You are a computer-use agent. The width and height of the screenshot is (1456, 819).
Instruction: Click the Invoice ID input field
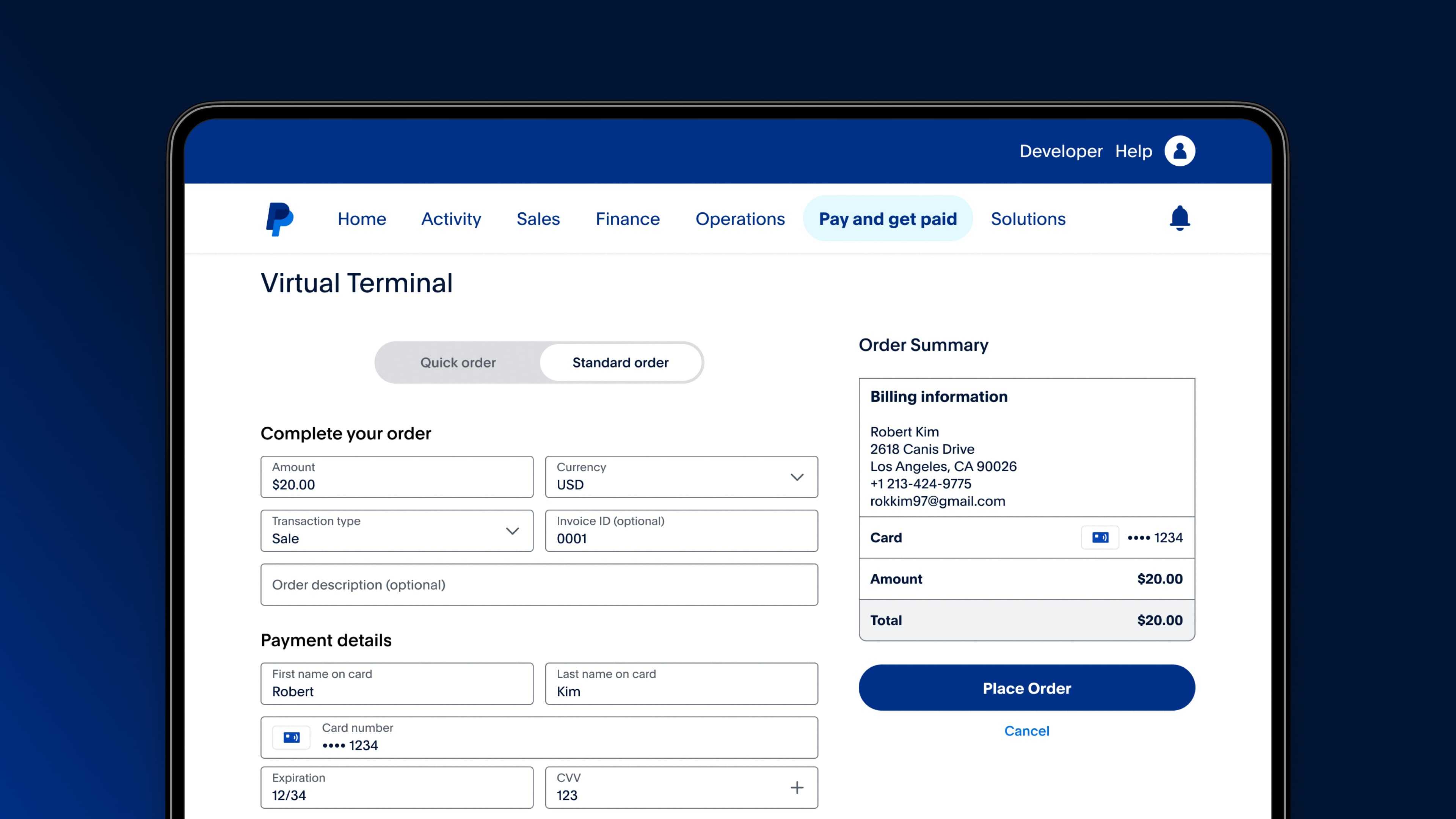[x=681, y=531]
